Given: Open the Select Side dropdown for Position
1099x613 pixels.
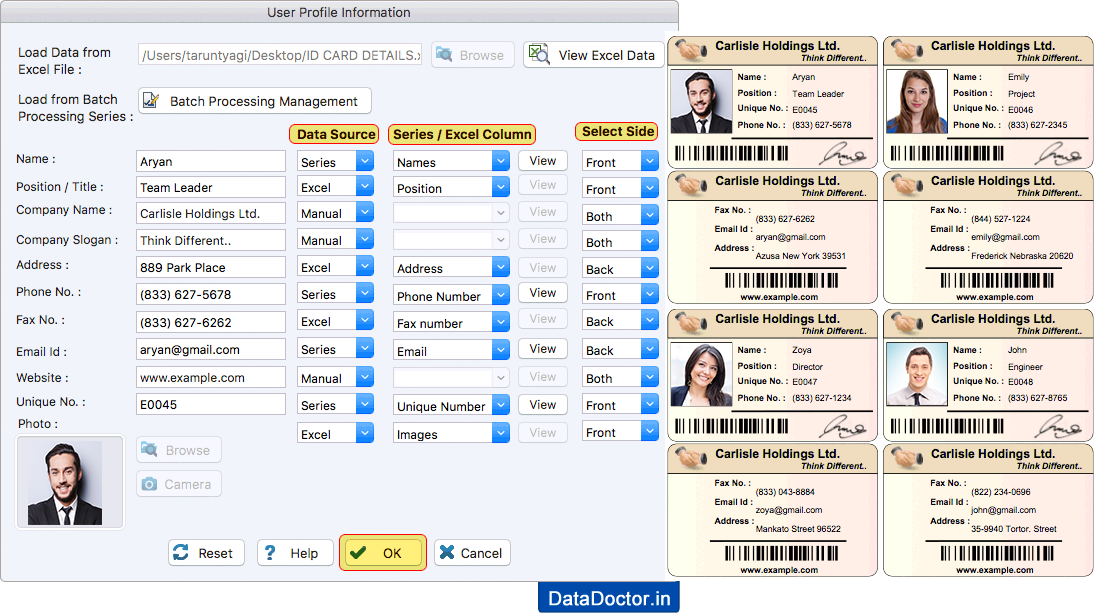Looking at the screenshot, I should click(x=620, y=187).
